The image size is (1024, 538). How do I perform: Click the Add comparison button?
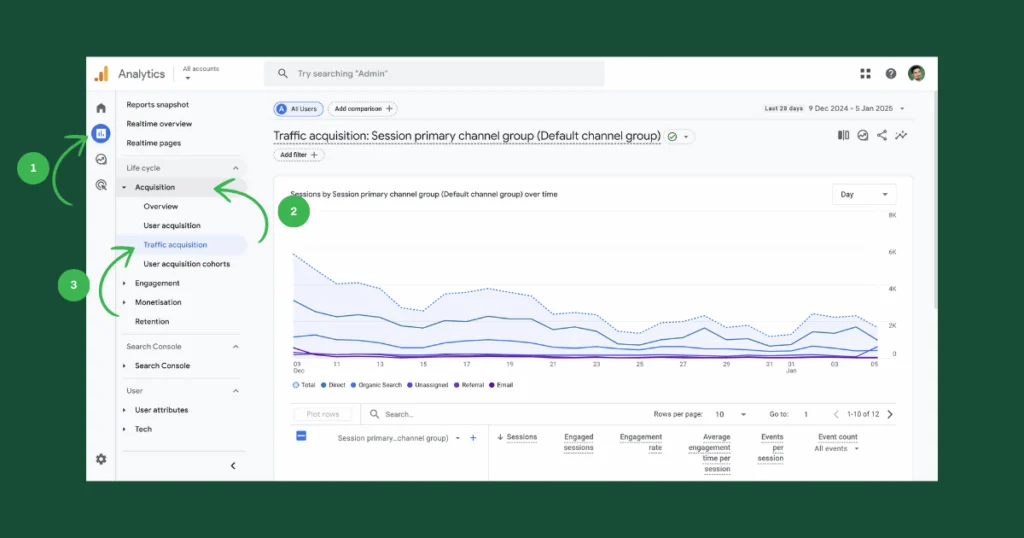(x=363, y=109)
